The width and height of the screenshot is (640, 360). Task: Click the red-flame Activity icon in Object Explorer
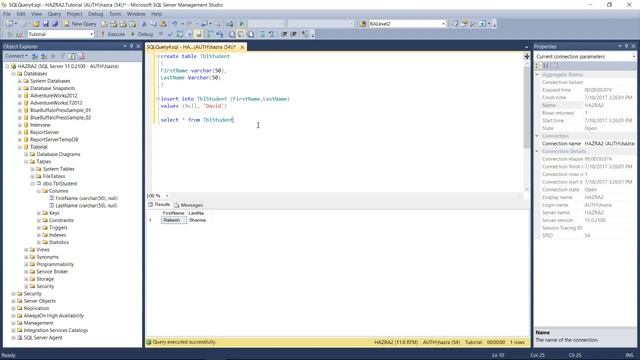(82, 56)
